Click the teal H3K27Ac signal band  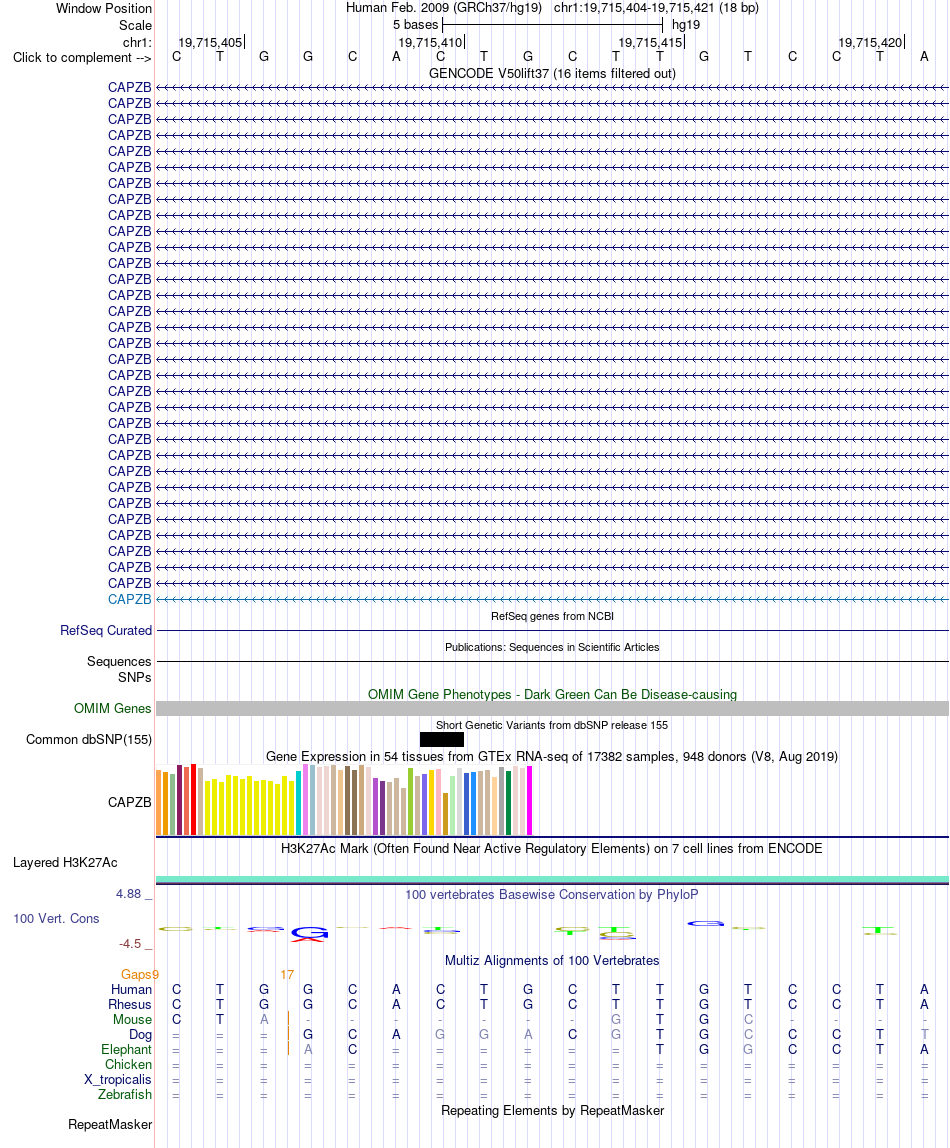552,879
